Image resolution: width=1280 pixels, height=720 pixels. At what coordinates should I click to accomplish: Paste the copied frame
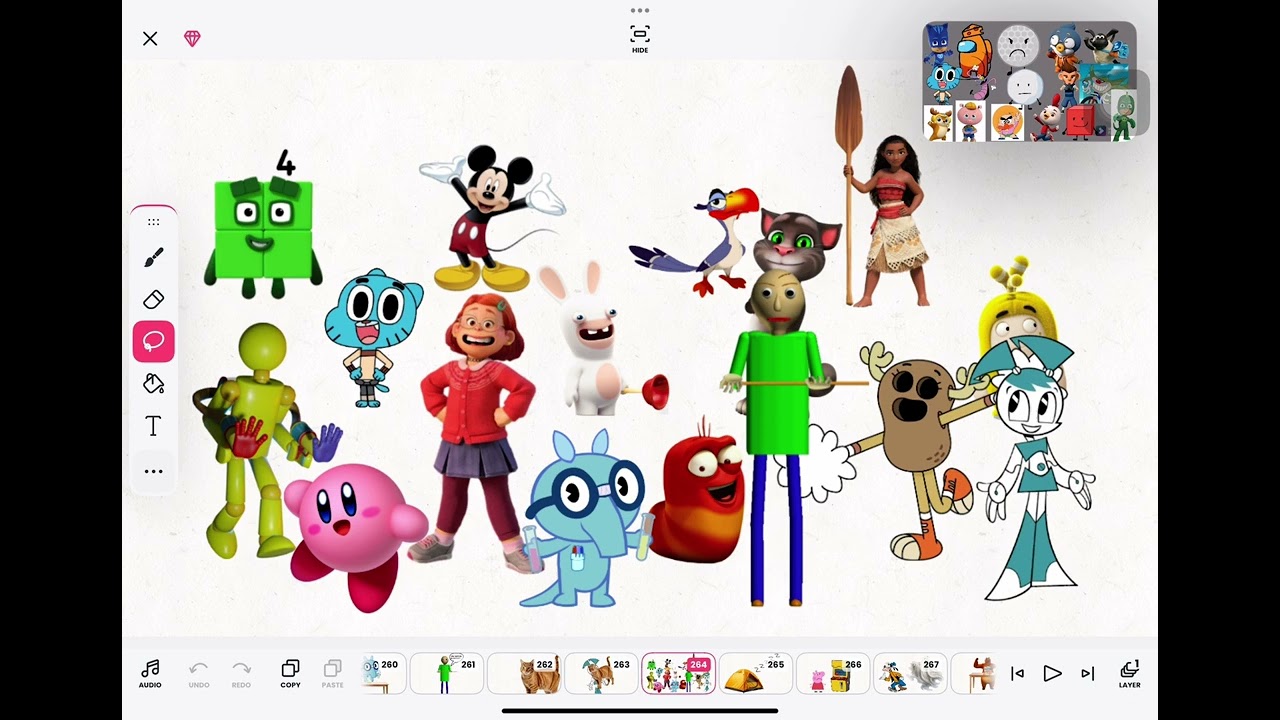tap(332, 674)
